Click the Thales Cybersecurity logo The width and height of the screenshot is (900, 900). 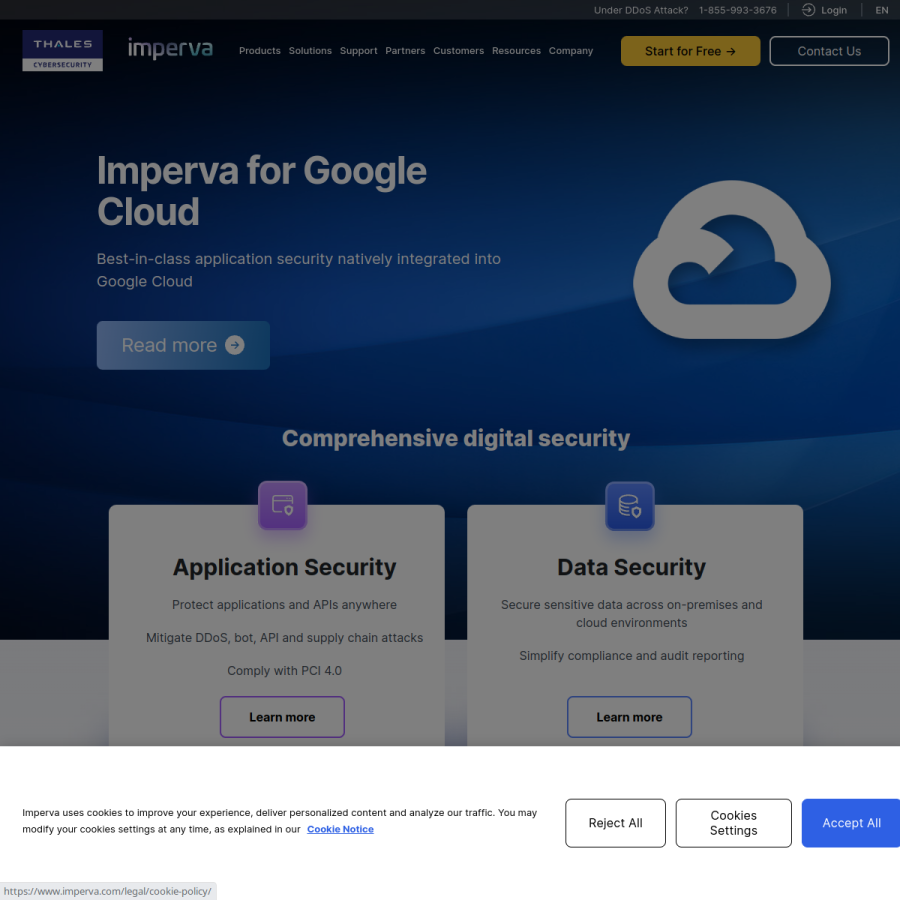click(x=63, y=51)
